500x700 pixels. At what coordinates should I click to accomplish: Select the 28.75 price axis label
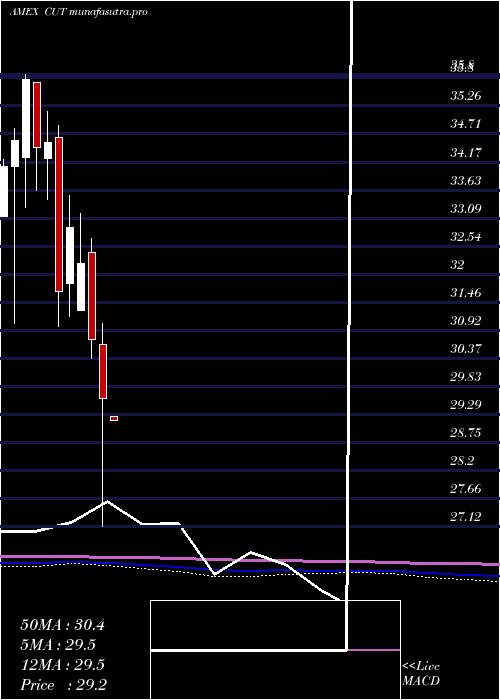tap(466, 433)
